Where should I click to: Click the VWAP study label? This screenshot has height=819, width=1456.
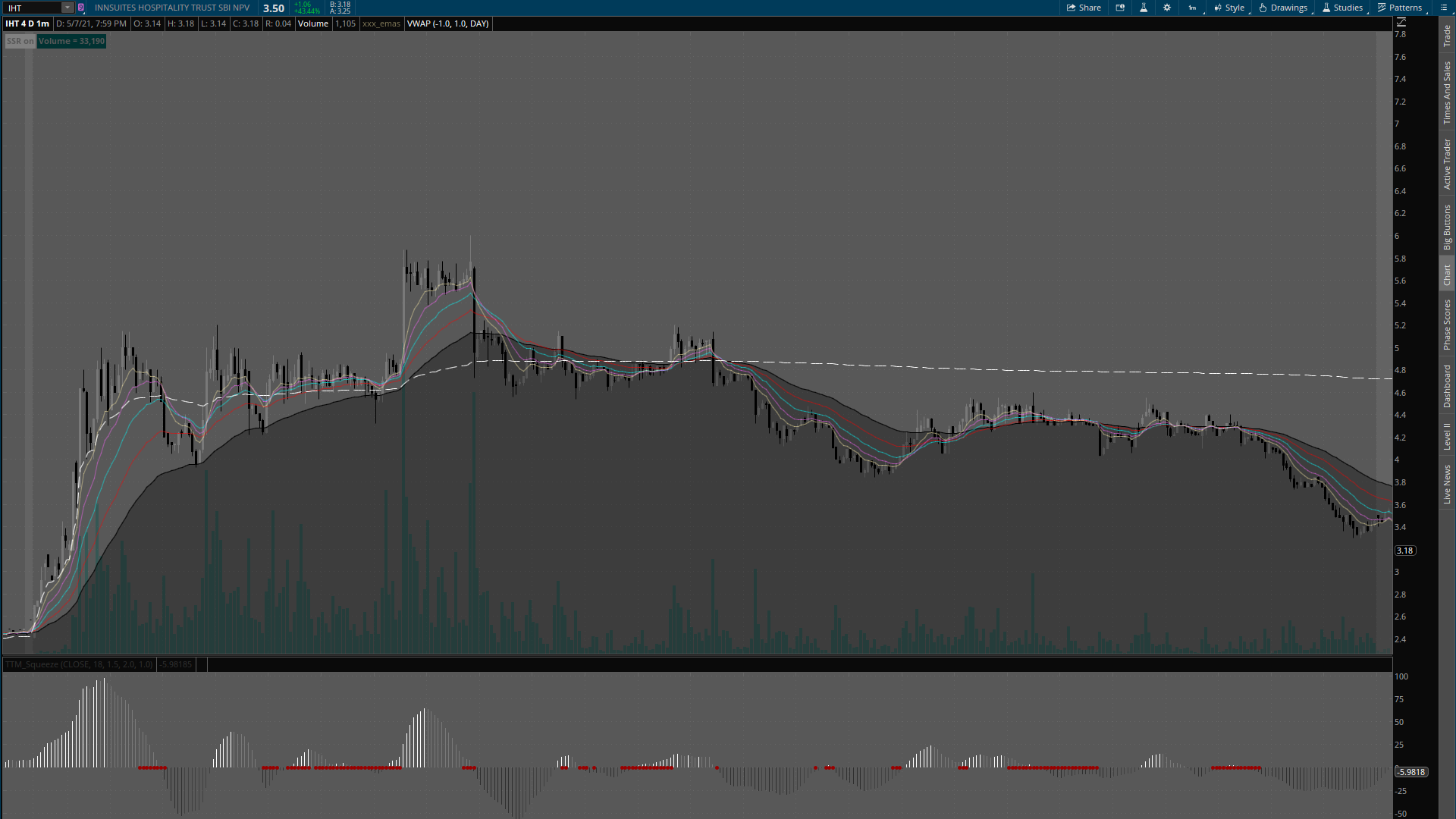(447, 24)
